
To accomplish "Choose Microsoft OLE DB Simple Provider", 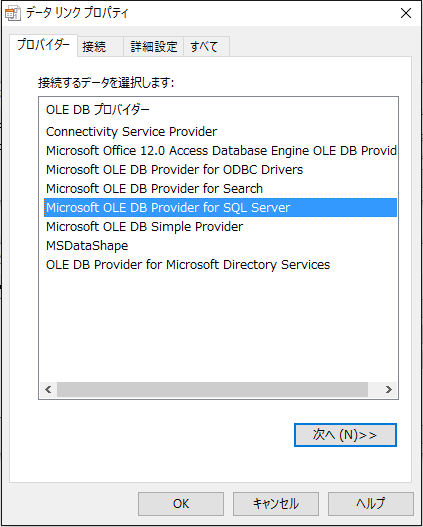I will click(220, 227).
